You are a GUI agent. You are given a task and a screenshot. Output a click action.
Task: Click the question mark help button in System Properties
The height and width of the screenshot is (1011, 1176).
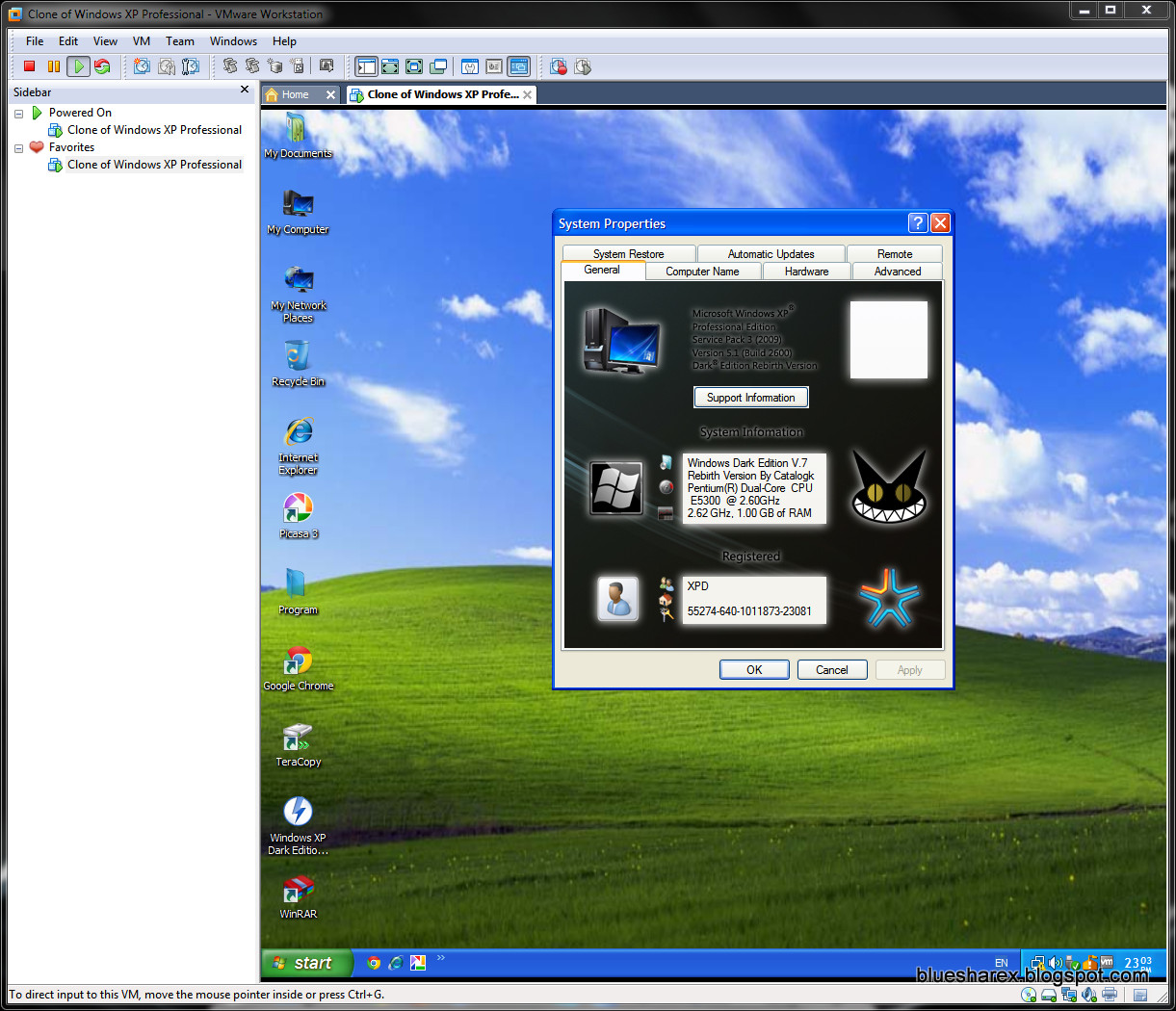tap(918, 223)
